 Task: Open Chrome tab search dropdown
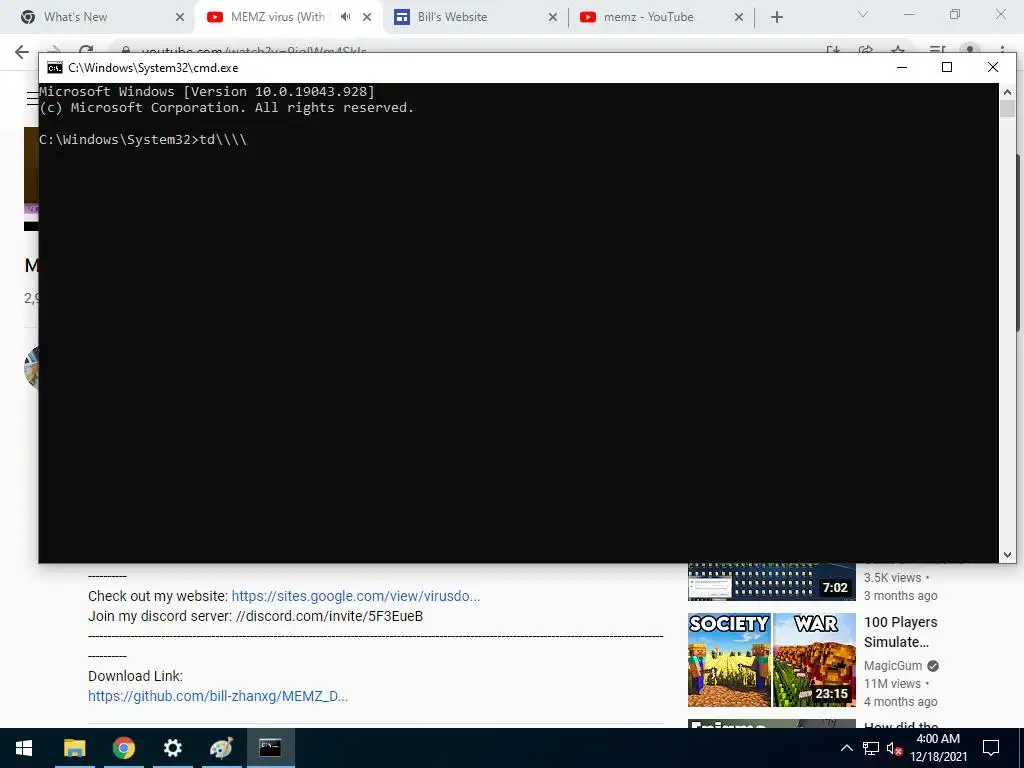863,14
